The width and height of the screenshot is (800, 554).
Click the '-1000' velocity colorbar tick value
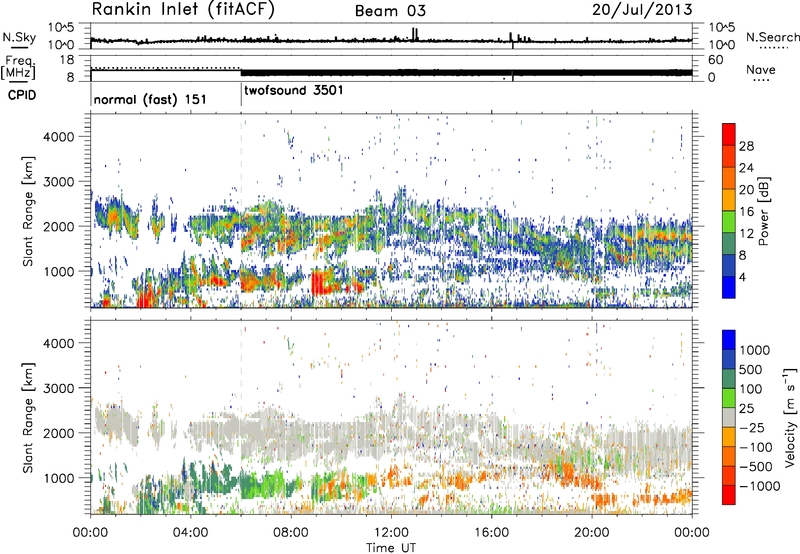(x=759, y=486)
